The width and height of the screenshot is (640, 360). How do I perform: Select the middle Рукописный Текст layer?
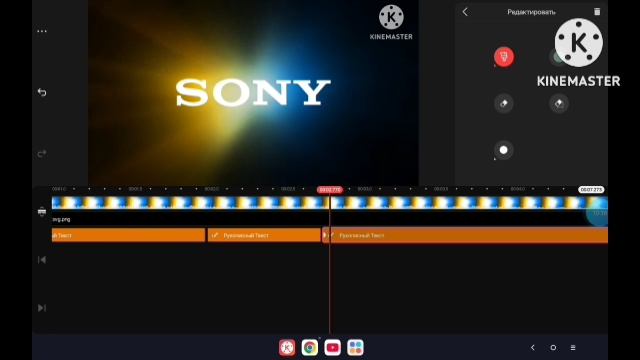tap(264, 235)
